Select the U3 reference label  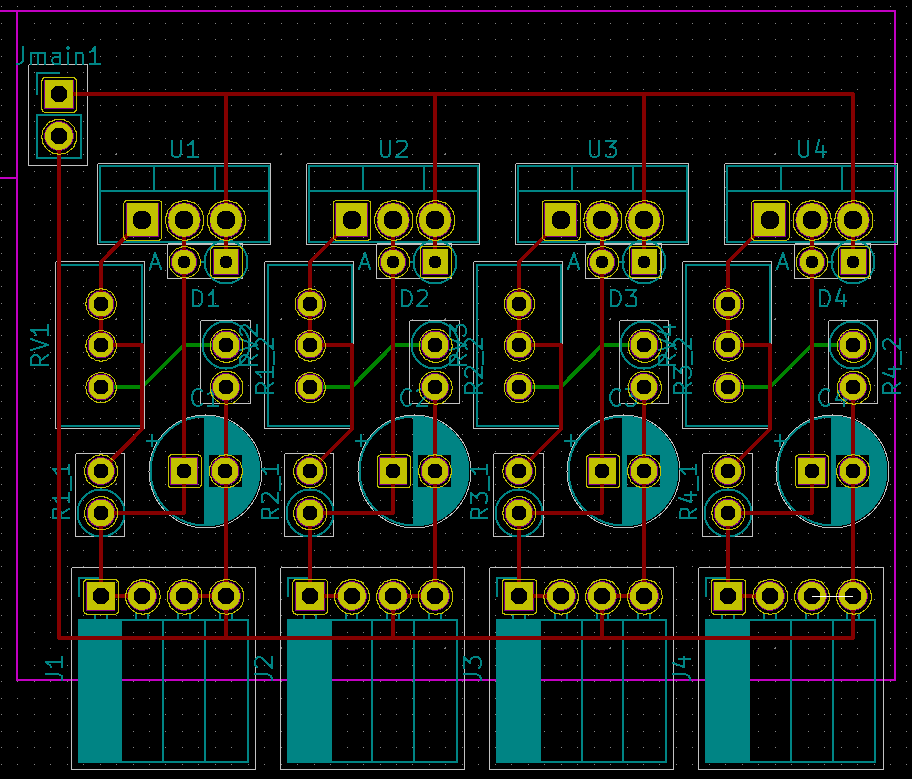point(603,150)
